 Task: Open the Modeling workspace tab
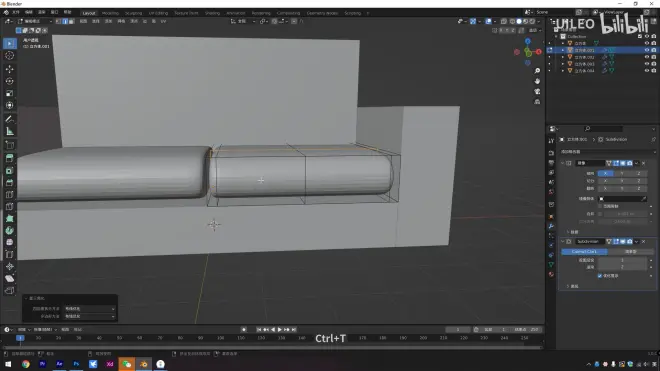click(x=110, y=13)
